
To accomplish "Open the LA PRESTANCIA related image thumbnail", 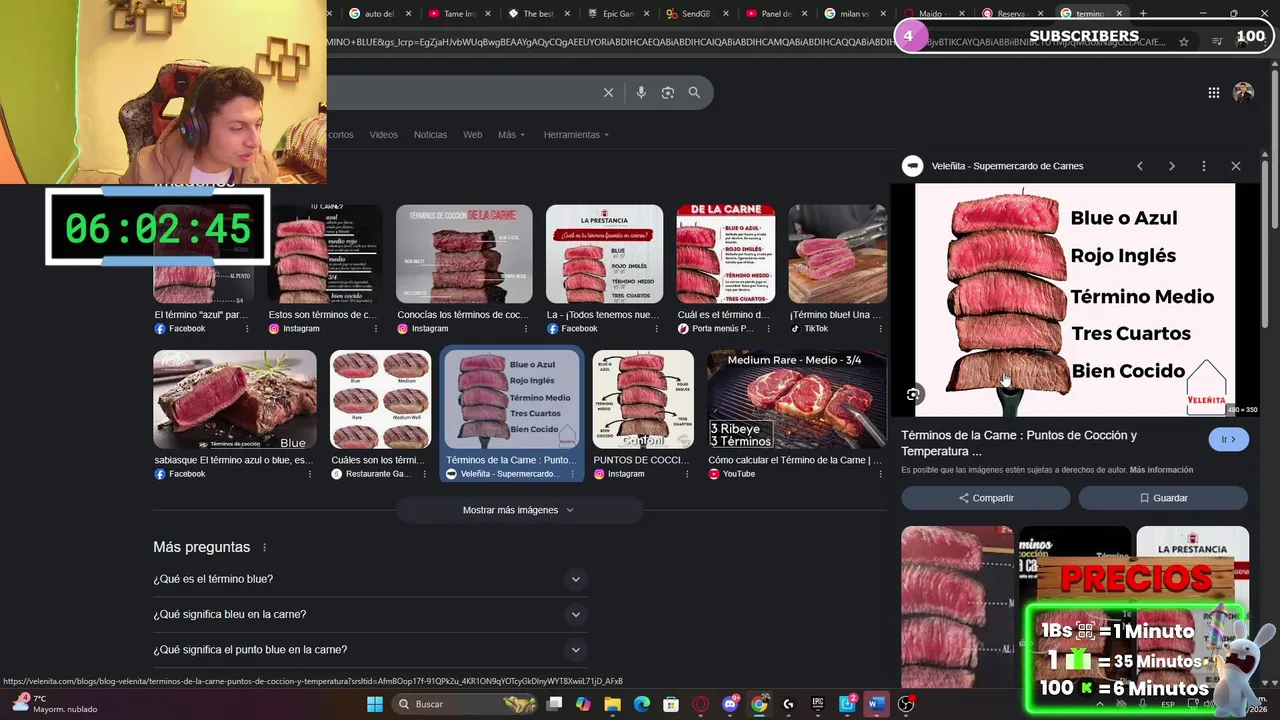I will tap(1192, 540).
